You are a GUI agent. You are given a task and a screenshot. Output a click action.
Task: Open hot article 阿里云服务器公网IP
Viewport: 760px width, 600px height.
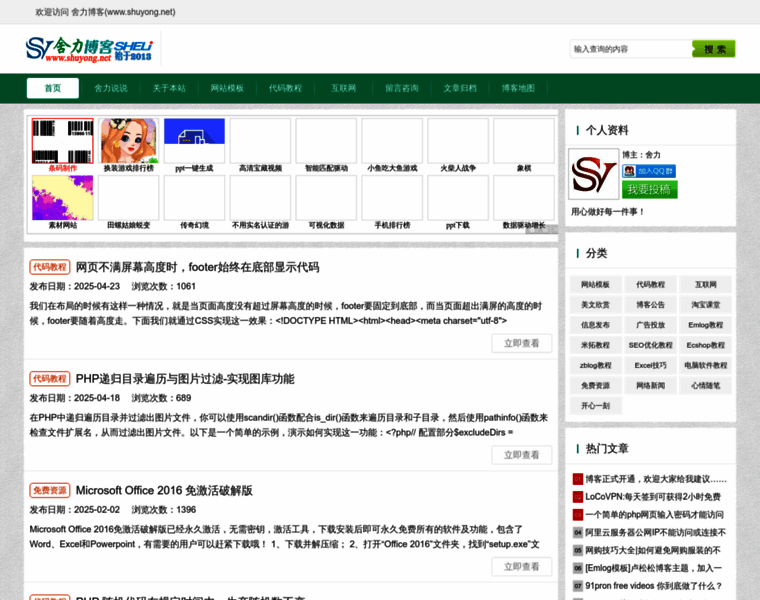655,533
